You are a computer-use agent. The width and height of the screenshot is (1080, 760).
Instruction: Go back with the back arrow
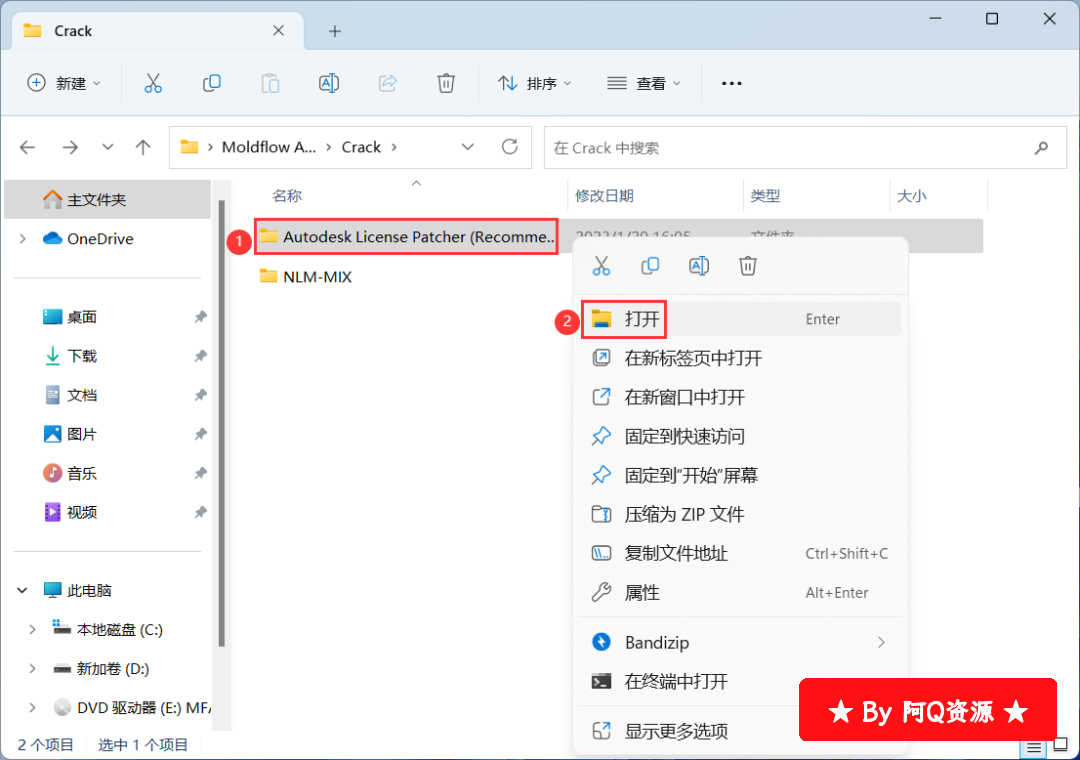28,147
